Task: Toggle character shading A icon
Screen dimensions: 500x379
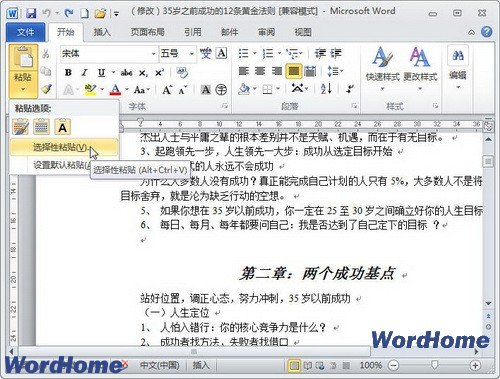Action: [206, 89]
